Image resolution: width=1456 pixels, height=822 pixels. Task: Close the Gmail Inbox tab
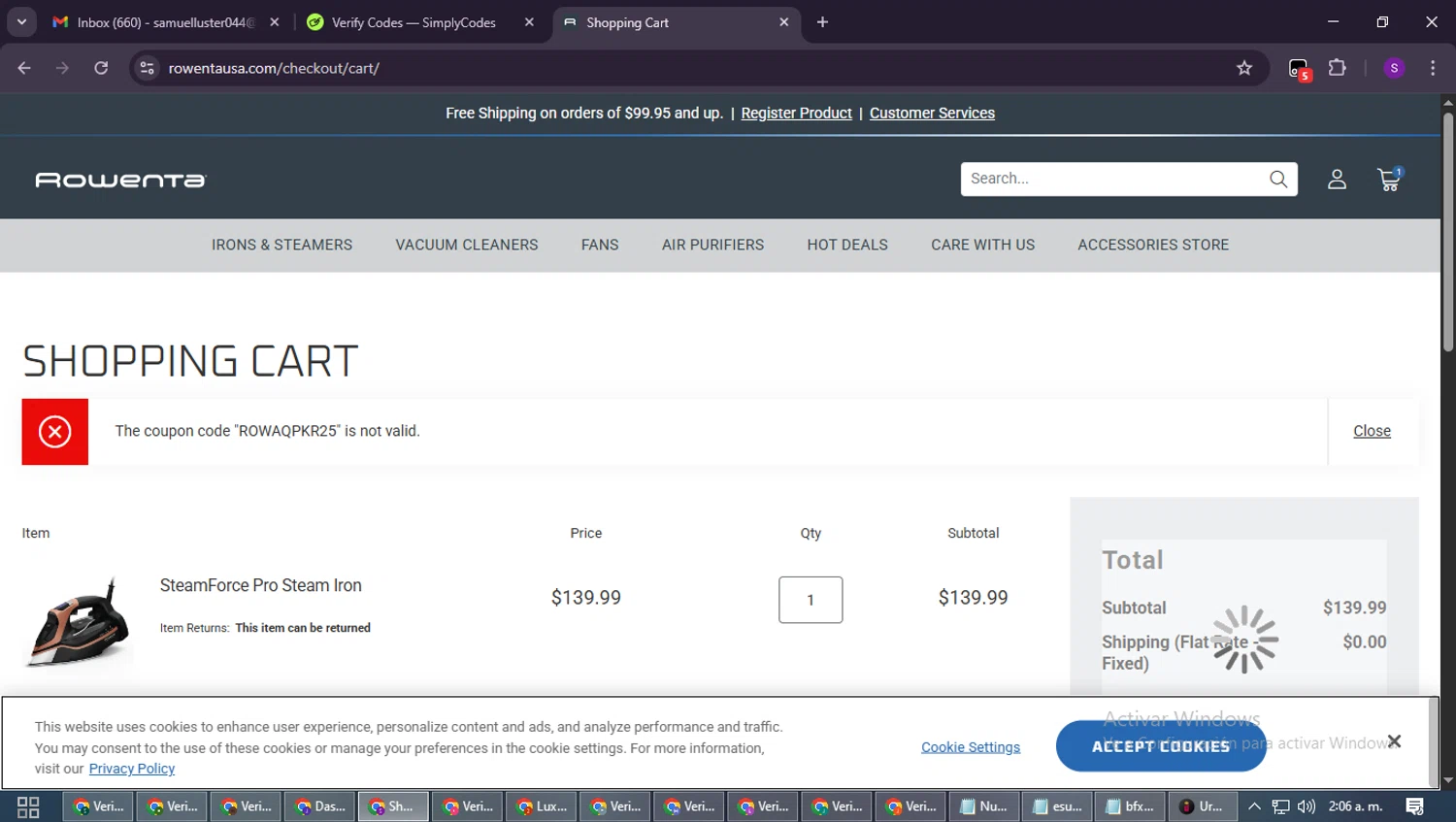[x=275, y=22]
